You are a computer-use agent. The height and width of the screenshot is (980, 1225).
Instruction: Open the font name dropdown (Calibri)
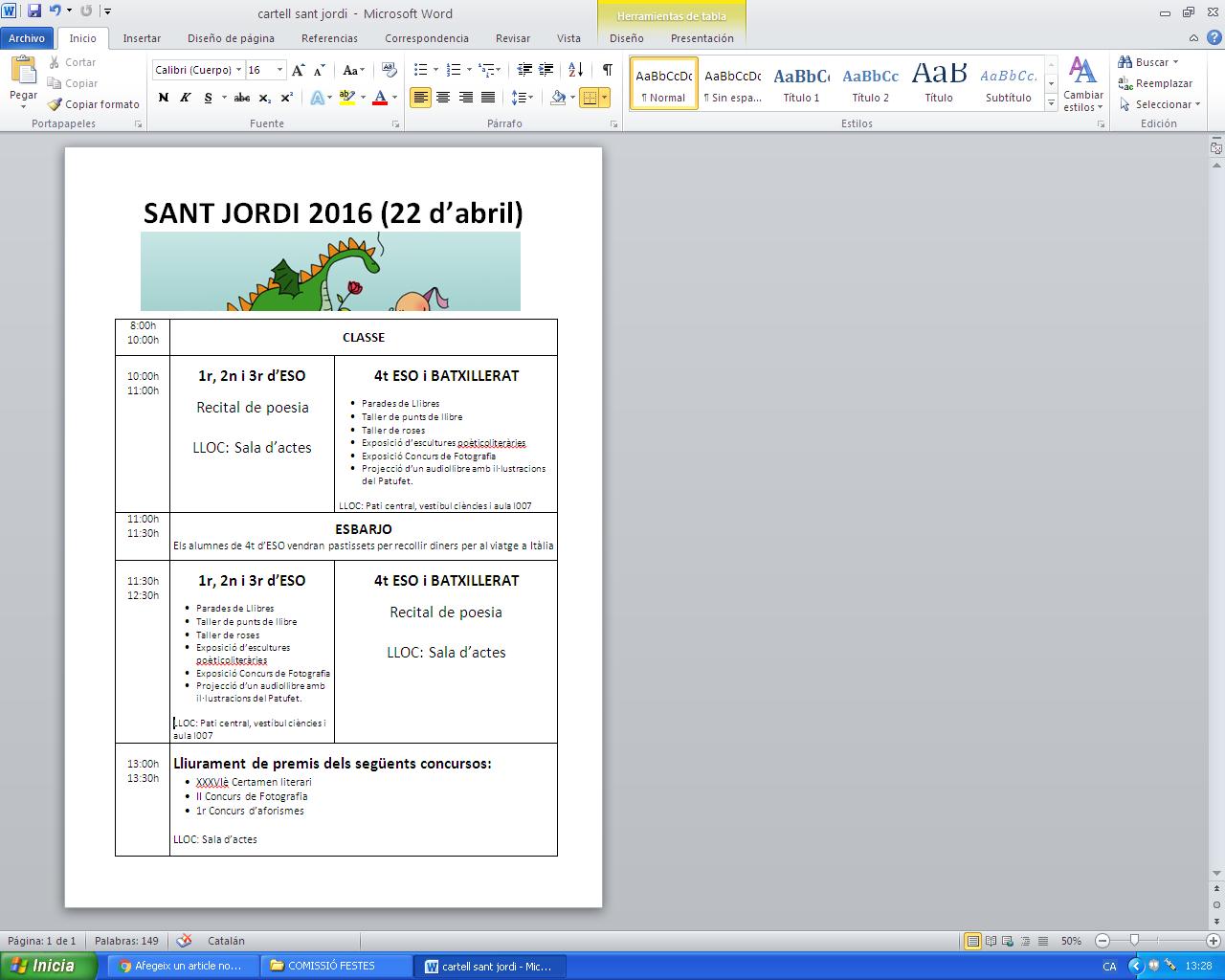[x=239, y=70]
